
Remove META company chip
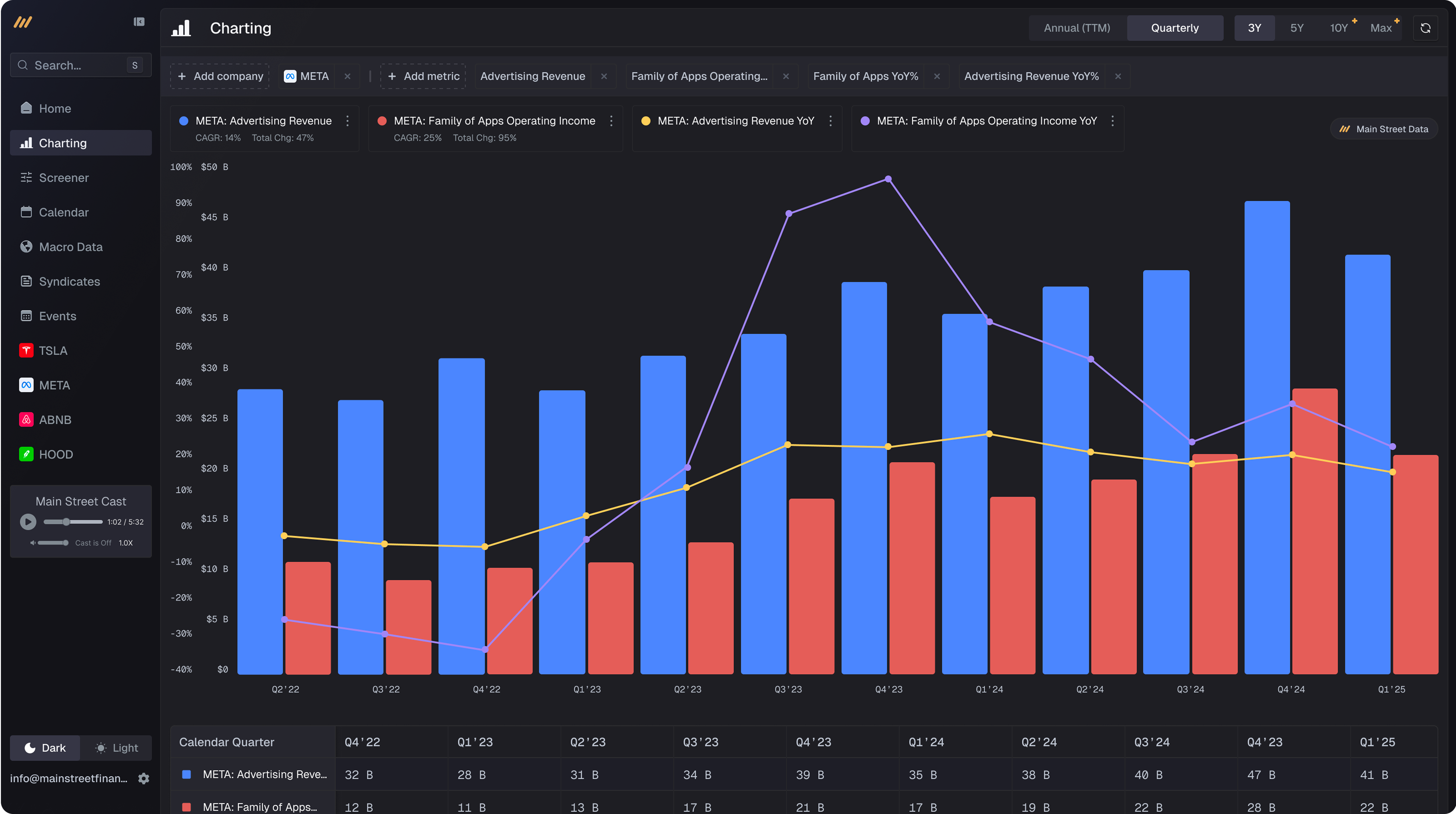tap(348, 76)
